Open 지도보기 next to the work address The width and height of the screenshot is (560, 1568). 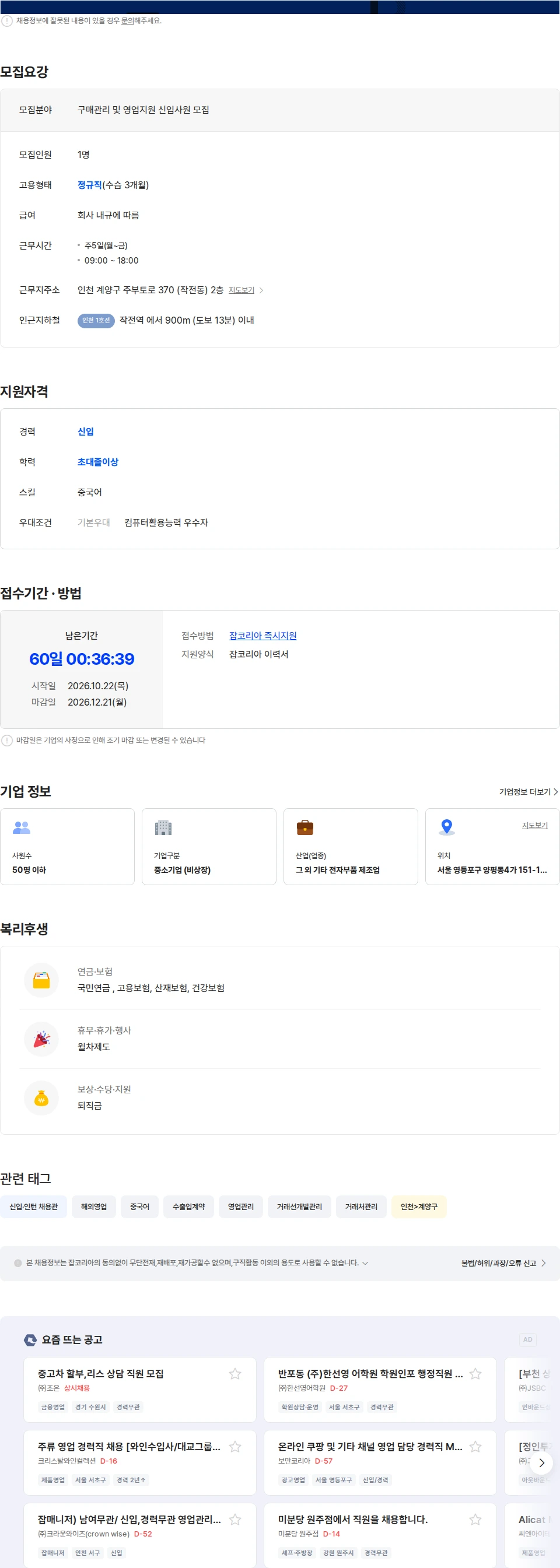pos(241,290)
